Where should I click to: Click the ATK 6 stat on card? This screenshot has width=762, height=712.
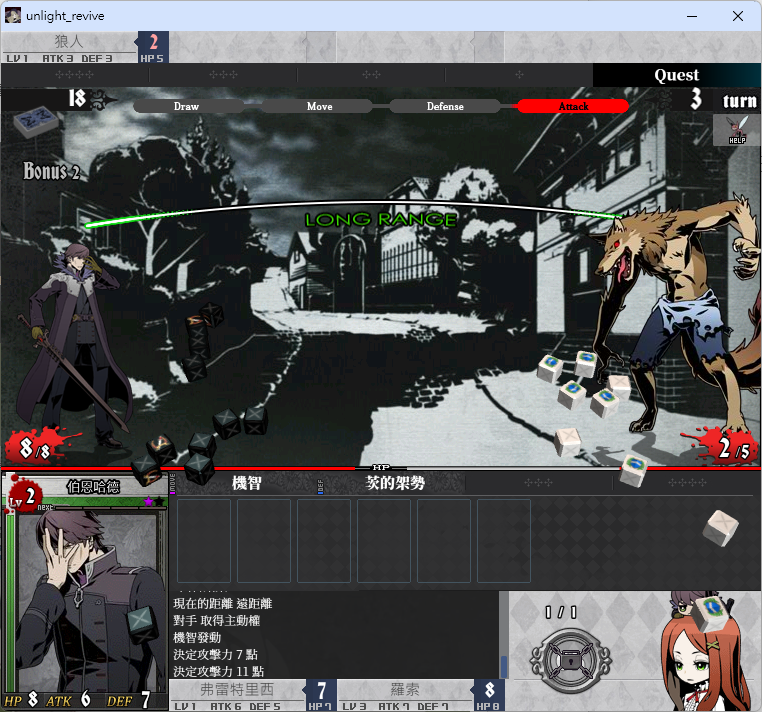pyautogui.click(x=69, y=700)
